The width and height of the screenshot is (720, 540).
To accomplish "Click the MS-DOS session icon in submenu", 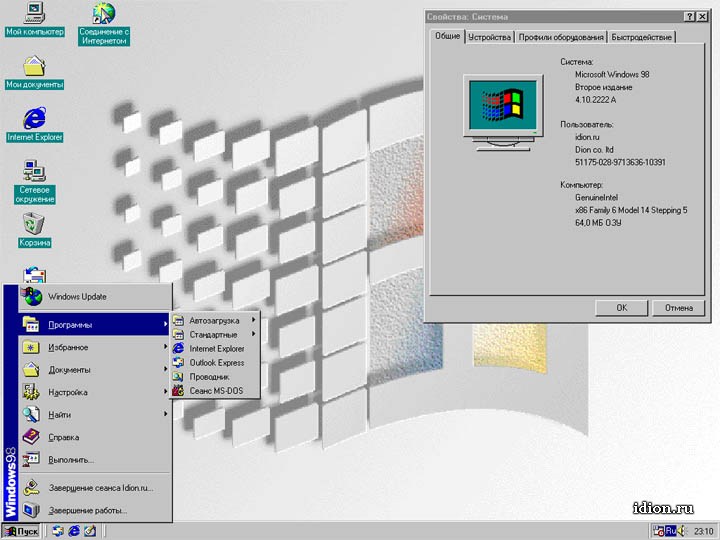I will 178,391.
